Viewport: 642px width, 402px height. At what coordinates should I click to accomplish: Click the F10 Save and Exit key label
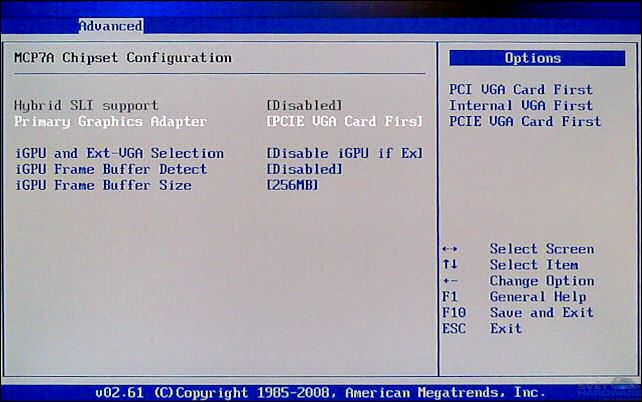click(453, 313)
